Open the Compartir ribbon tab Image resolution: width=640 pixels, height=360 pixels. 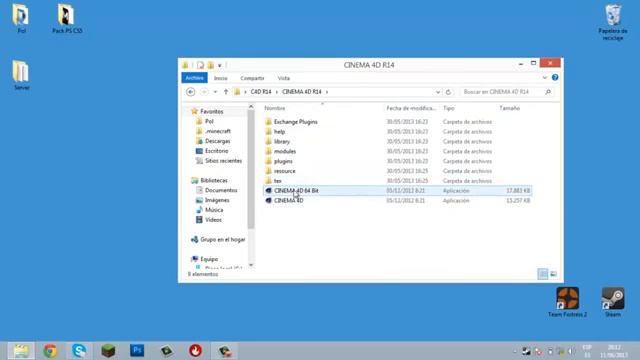click(x=252, y=78)
